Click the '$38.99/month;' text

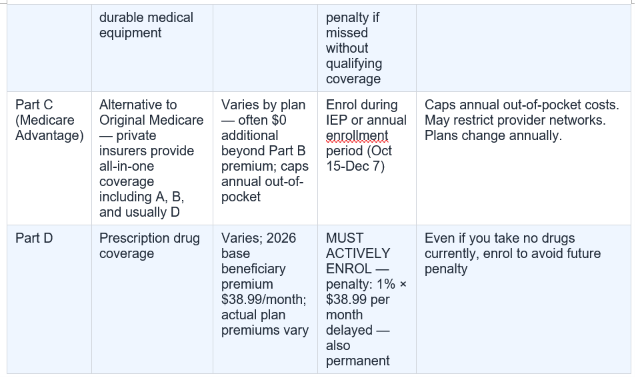click(264, 300)
